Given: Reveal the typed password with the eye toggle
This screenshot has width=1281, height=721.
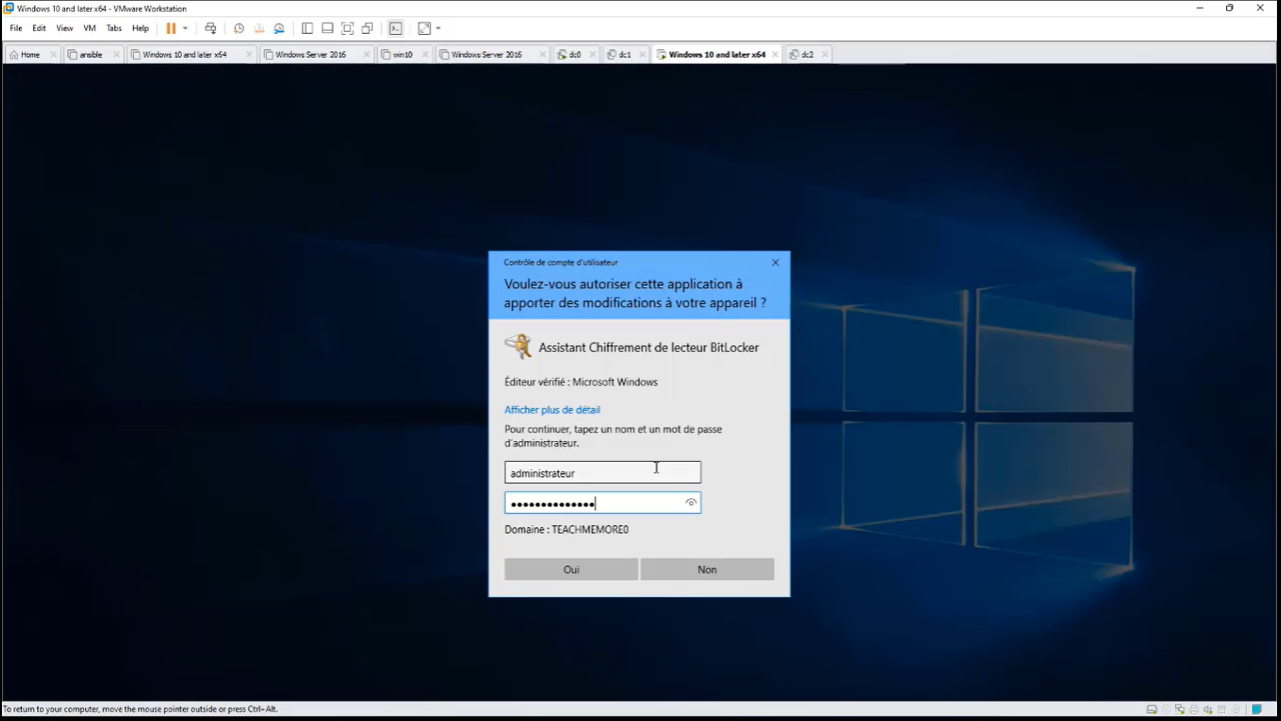Looking at the screenshot, I should (690, 503).
